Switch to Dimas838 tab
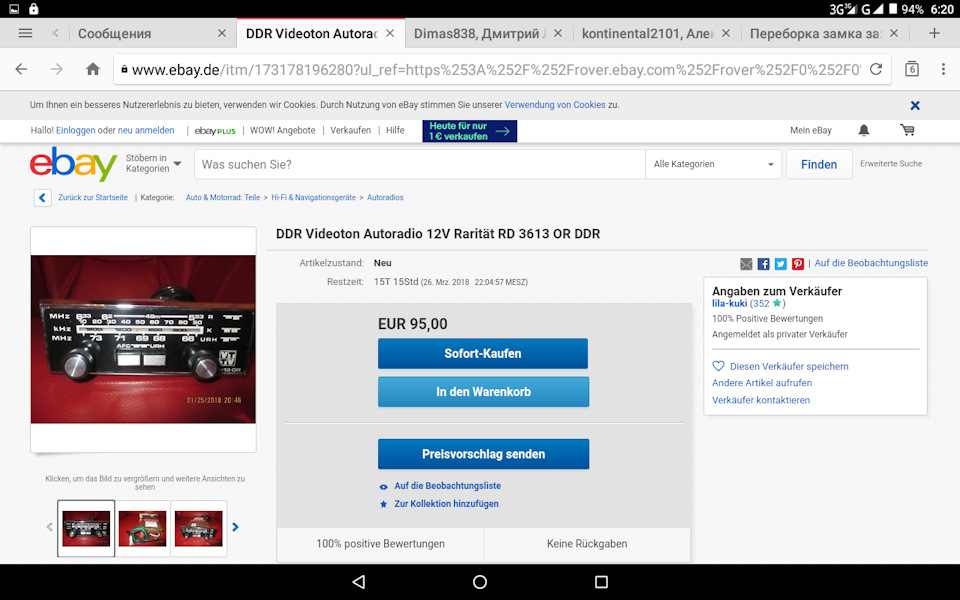 (479, 34)
